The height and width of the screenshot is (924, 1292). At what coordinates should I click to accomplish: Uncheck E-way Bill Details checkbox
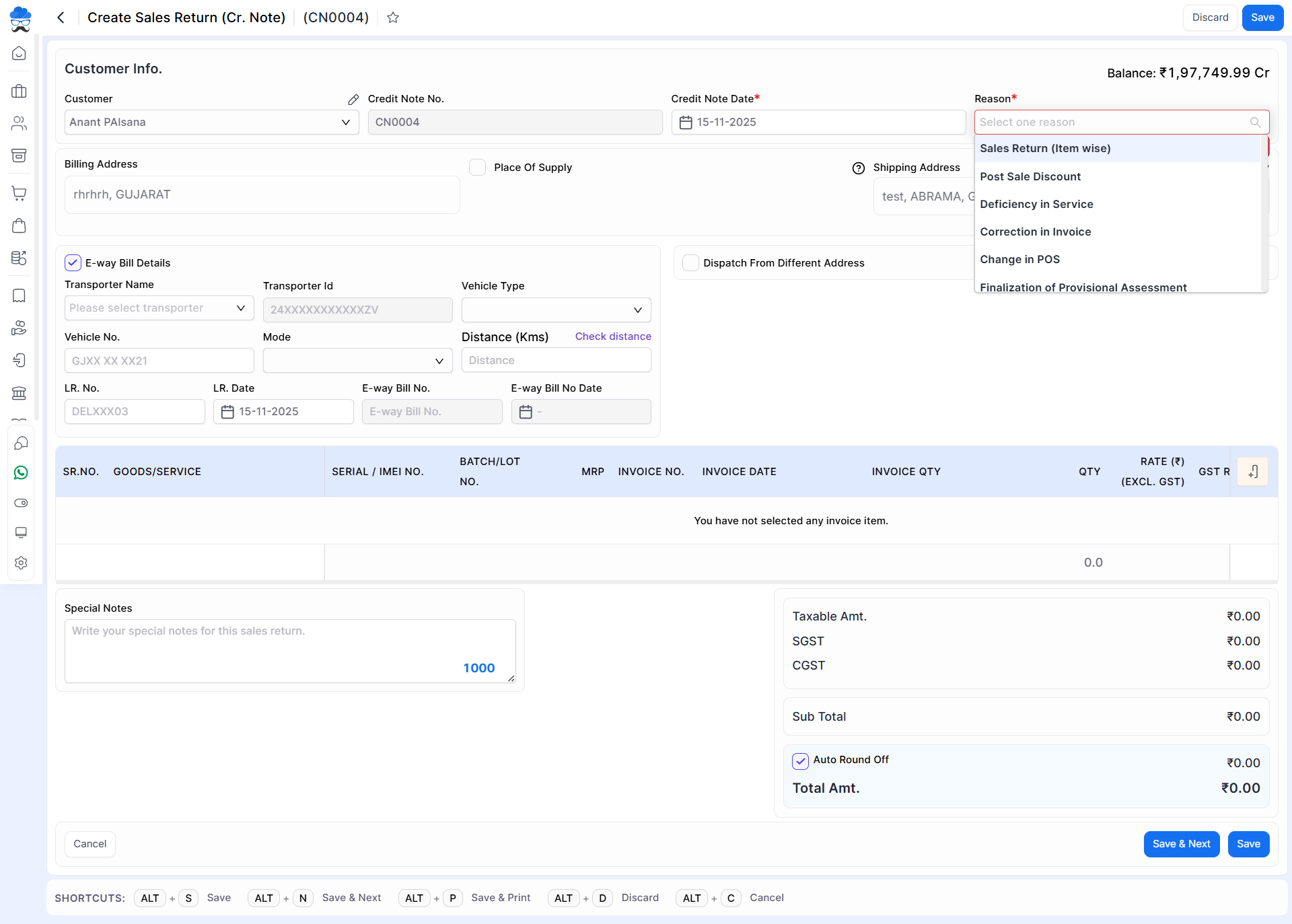(x=73, y=263)
